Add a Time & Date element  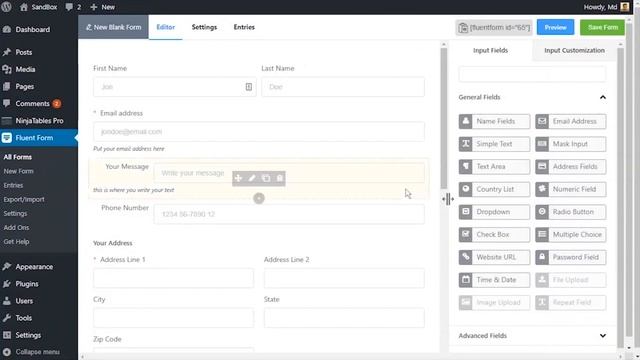494,280
